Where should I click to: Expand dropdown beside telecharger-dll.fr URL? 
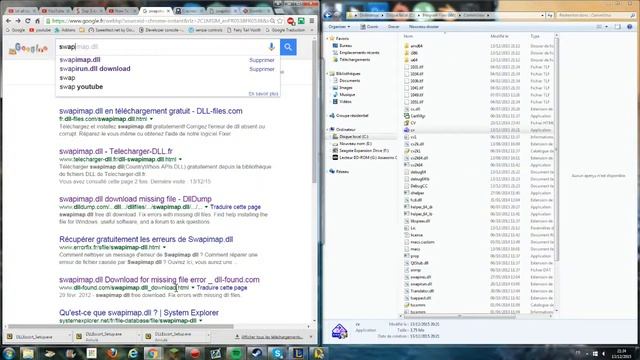click(180, 159)
